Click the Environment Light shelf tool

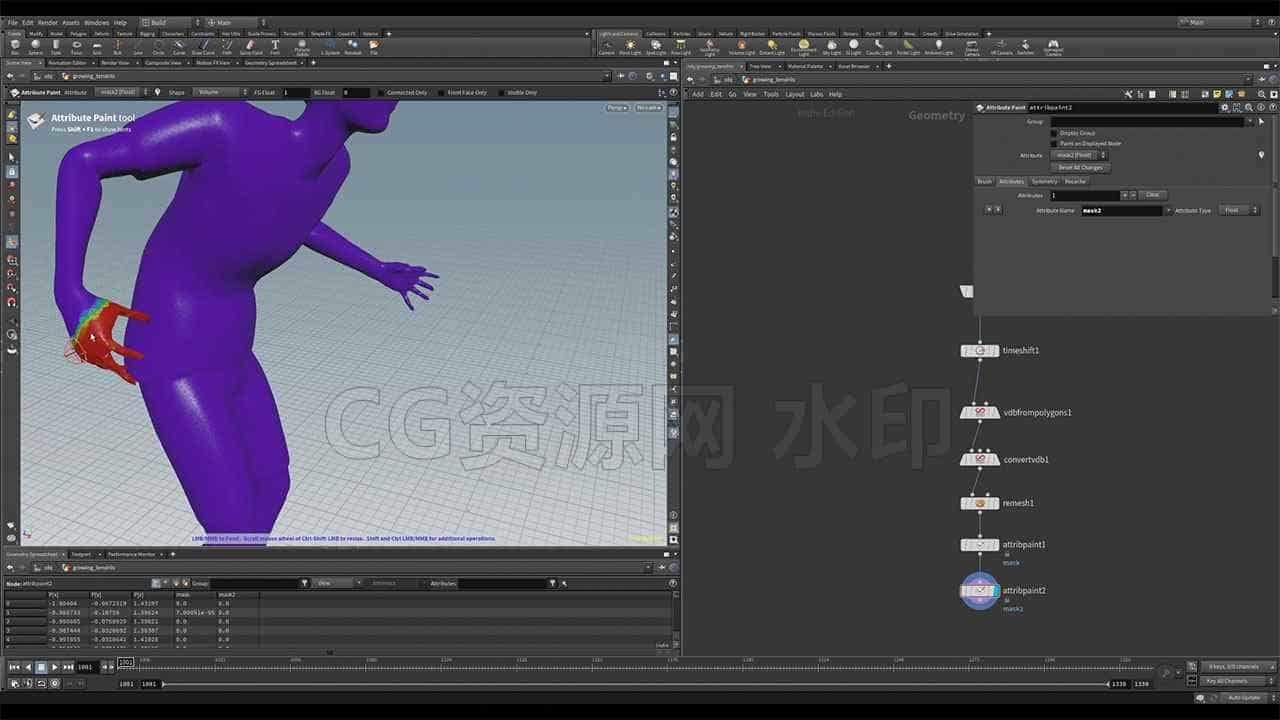click(x=803, y=47)
